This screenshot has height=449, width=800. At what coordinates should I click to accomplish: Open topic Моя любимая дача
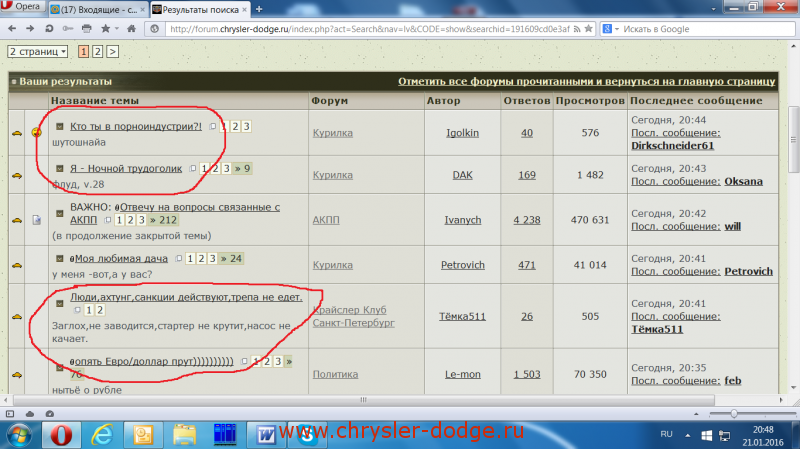click(121, 259)
